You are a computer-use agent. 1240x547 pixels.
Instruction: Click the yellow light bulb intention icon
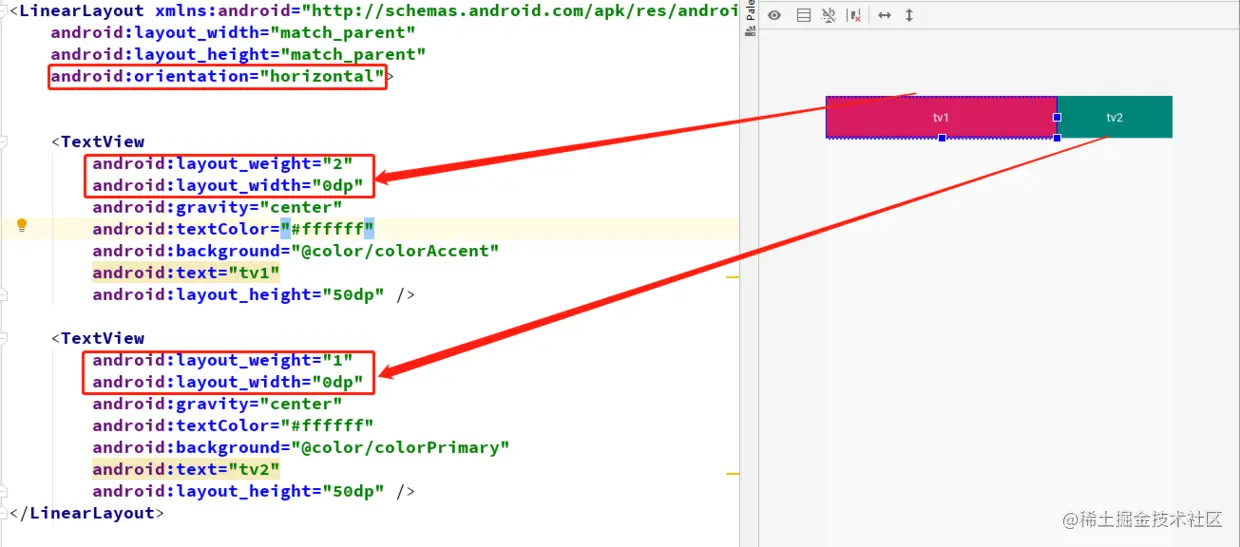coord(21,226)
